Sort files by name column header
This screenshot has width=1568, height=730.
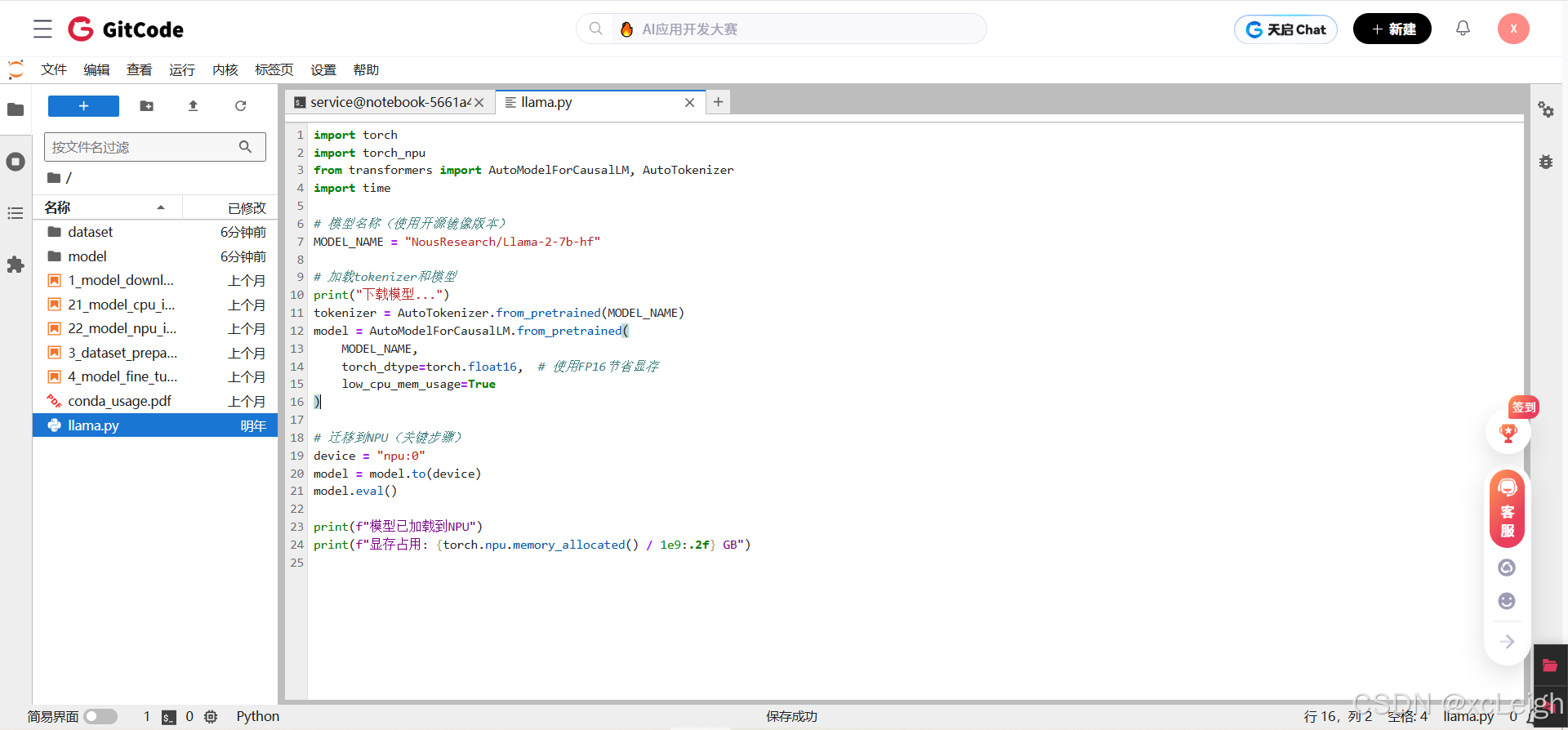point(106,207)
